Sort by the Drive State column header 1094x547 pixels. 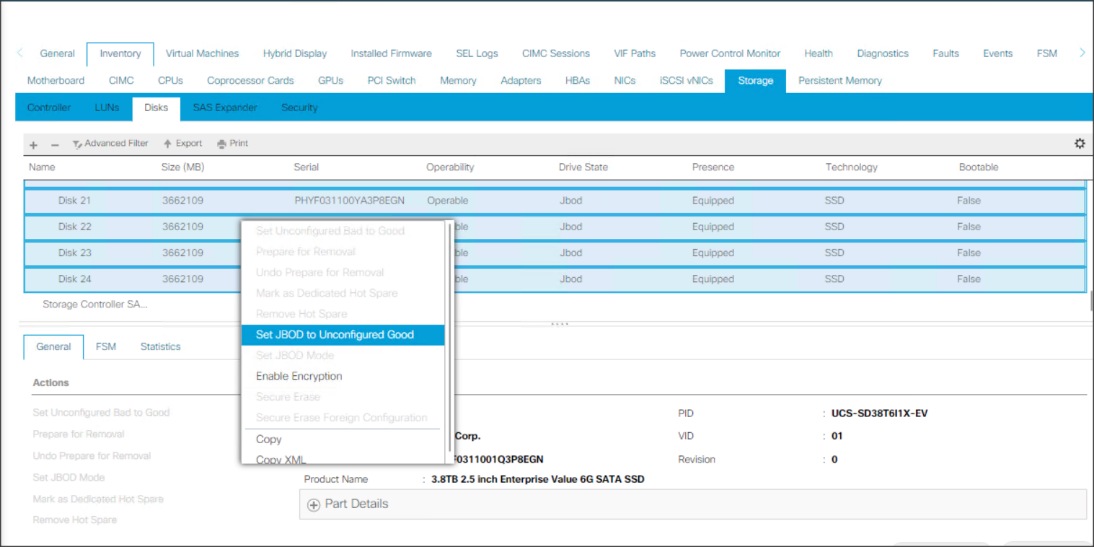583,167
